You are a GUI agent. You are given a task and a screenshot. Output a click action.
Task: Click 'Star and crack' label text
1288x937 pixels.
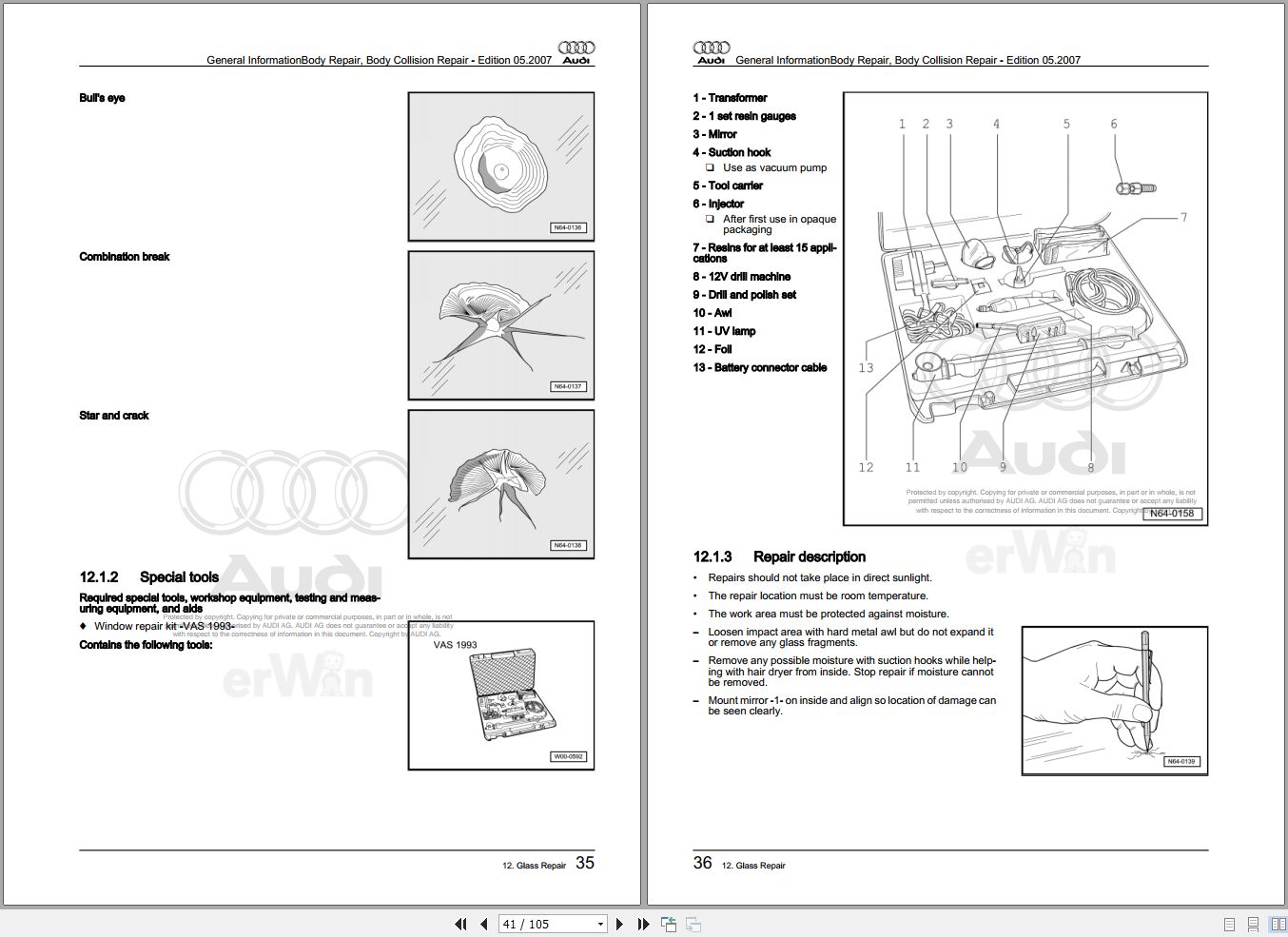(x=114, y=416)
